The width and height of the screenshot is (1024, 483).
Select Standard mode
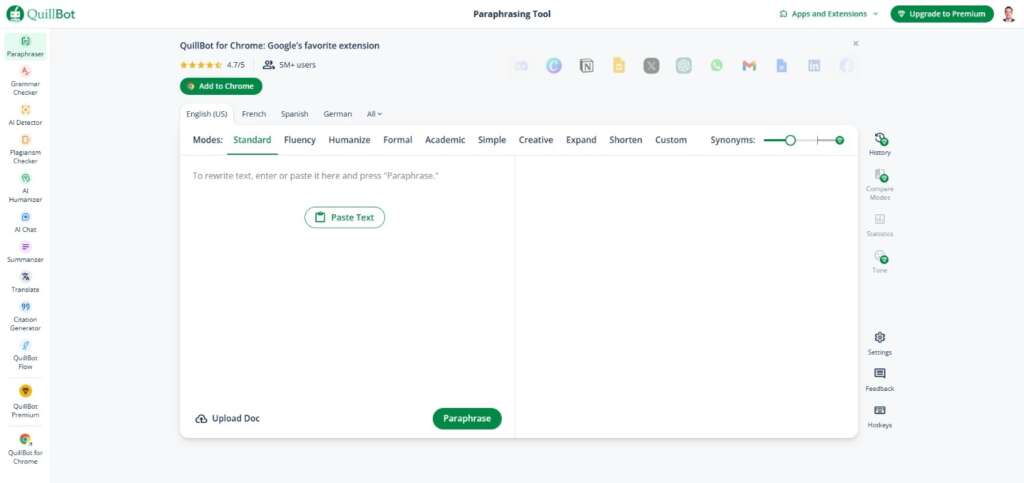(252, 140)
